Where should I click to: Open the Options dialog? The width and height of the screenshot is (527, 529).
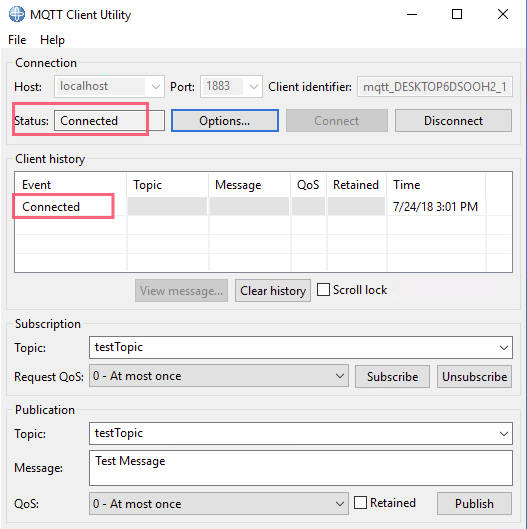click(x=225, y=120)
